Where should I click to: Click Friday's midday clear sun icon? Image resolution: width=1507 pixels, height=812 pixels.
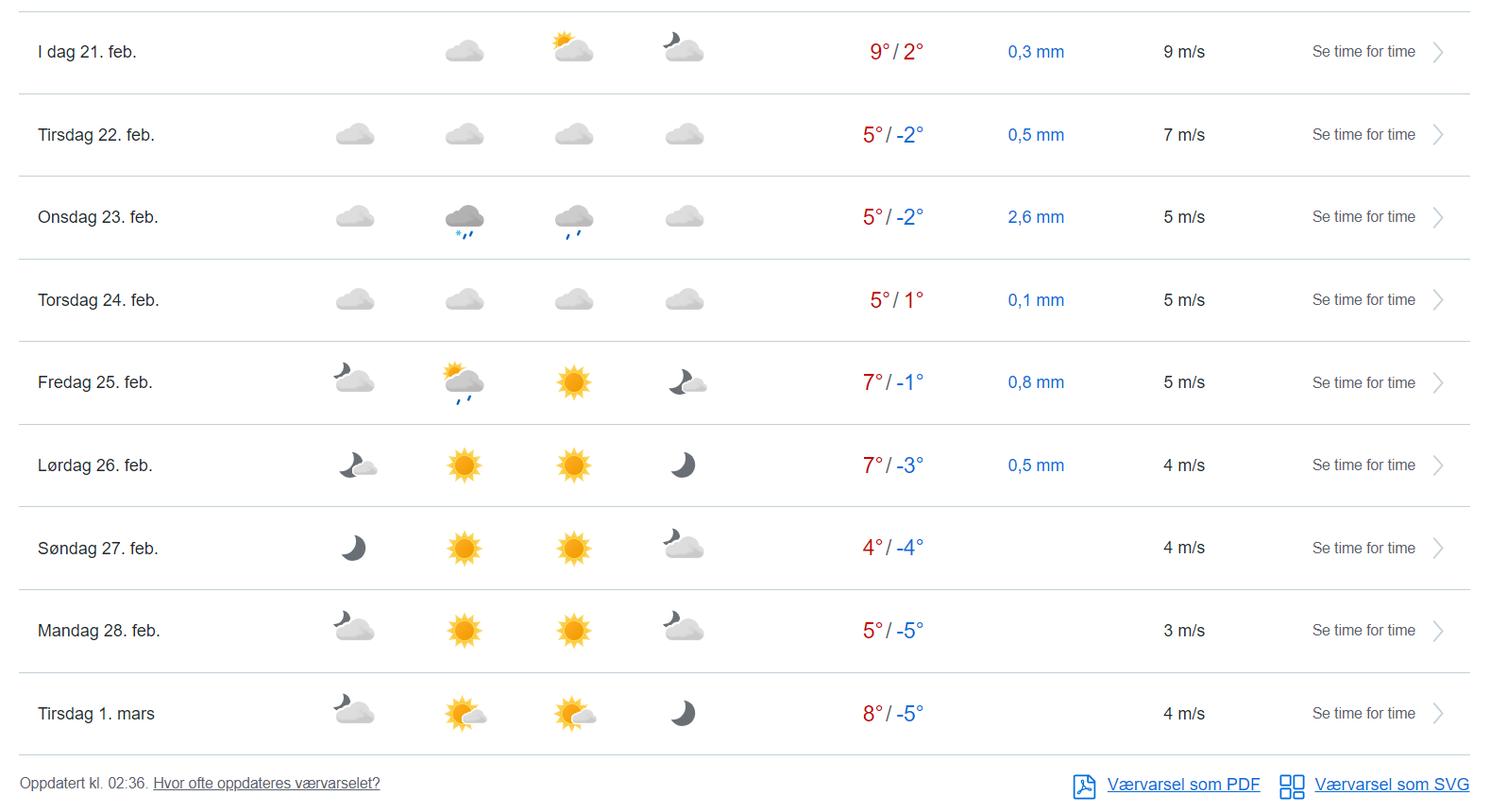tap(573, 382)
